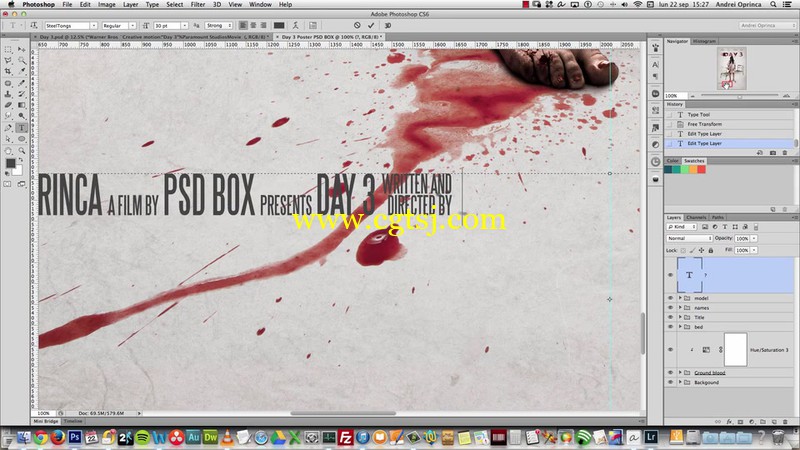This screenshot has height=450, width=800.
Task: Hide the bed layer group
Action: [x=670, y=327]
